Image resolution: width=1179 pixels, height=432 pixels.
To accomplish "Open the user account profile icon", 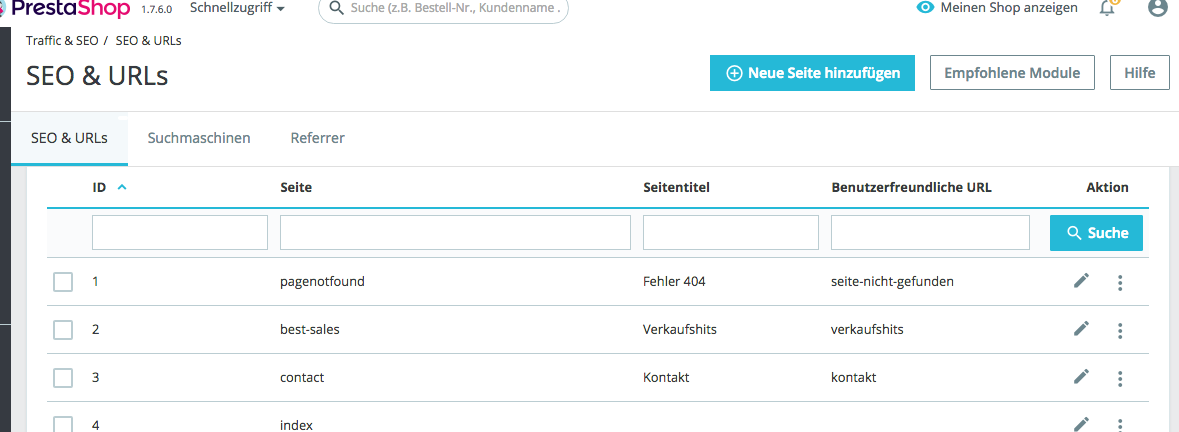I will click(x=1157, y=8).
